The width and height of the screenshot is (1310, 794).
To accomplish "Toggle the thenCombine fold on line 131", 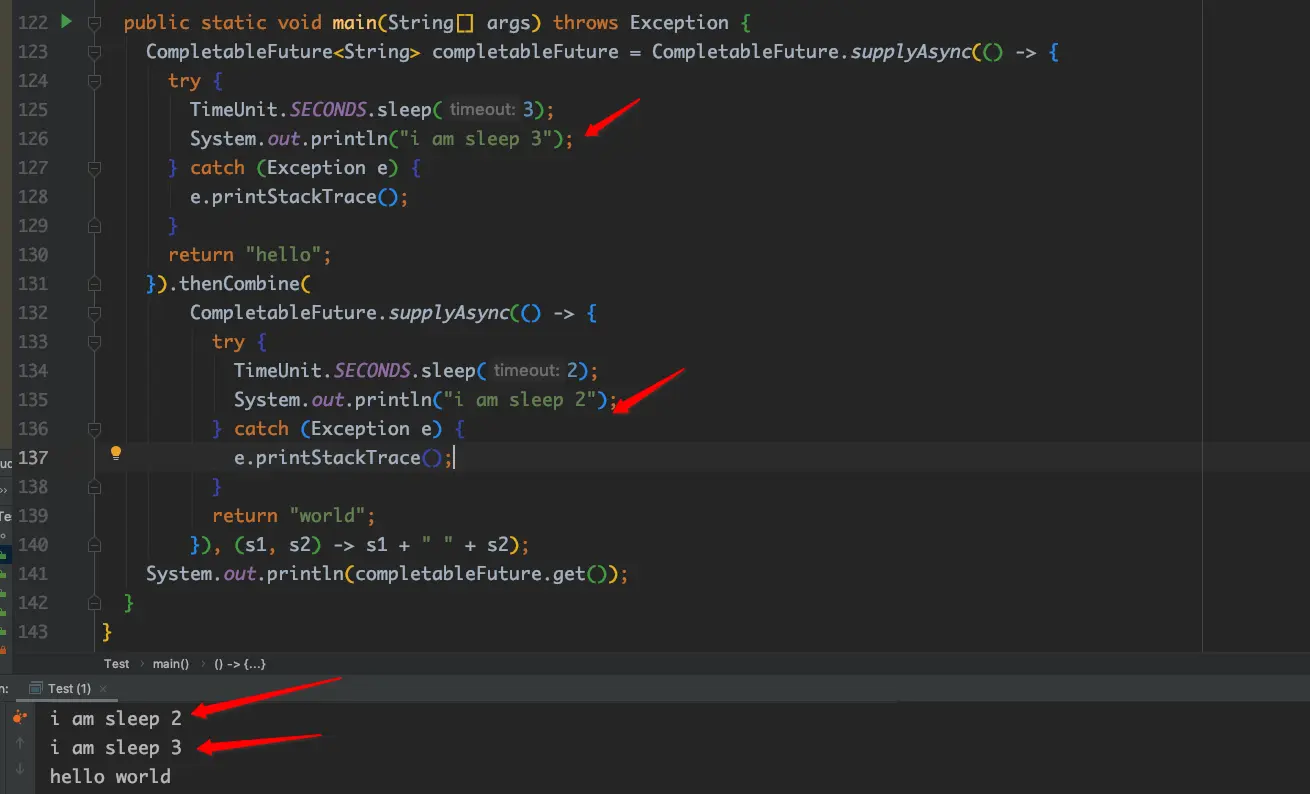I will pyautogui.click(x=94, y=283).
